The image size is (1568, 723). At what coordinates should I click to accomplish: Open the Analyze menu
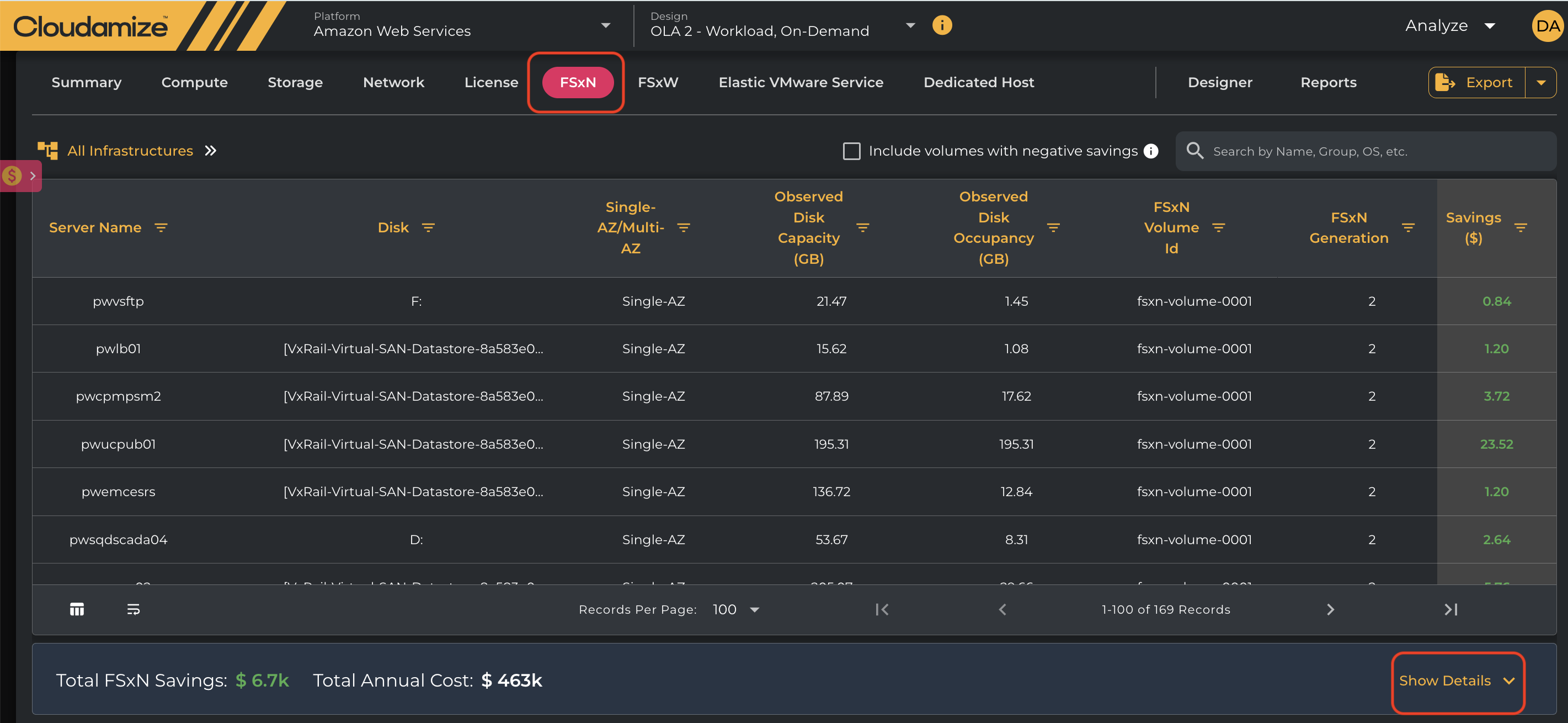1450,25
